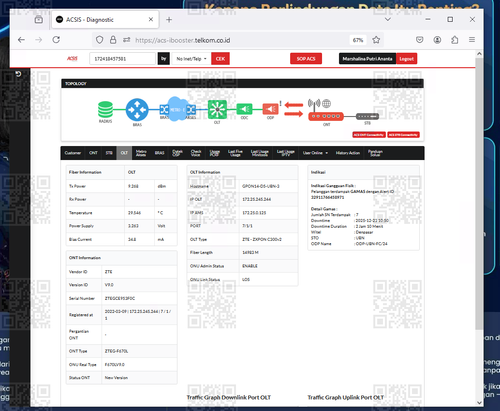Open the extensions puzzle icon
500x411 pixels.
455,40
